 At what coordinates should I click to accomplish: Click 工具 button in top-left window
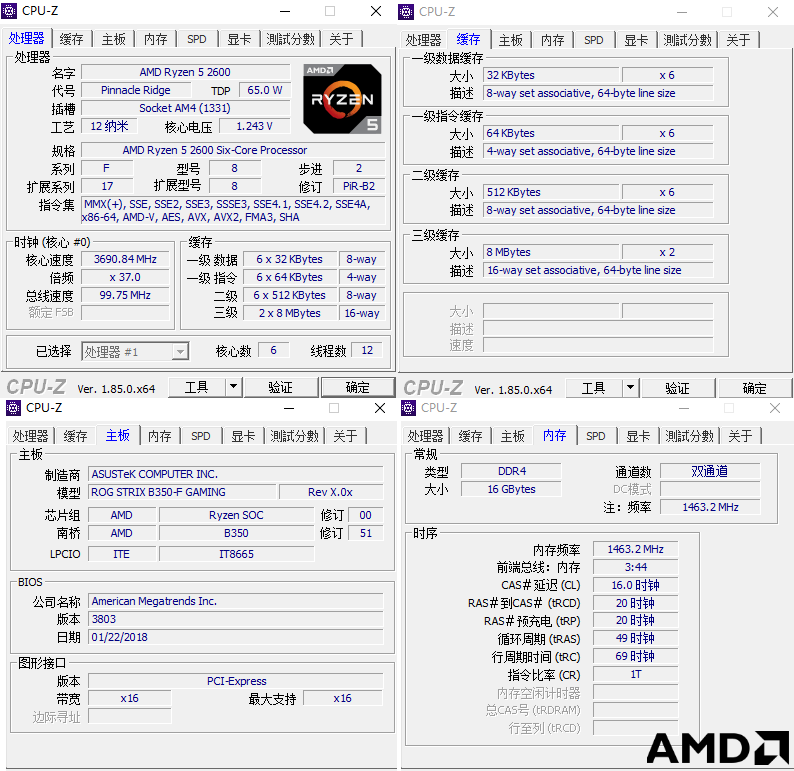pyautogui.click(x=196, y=388)
